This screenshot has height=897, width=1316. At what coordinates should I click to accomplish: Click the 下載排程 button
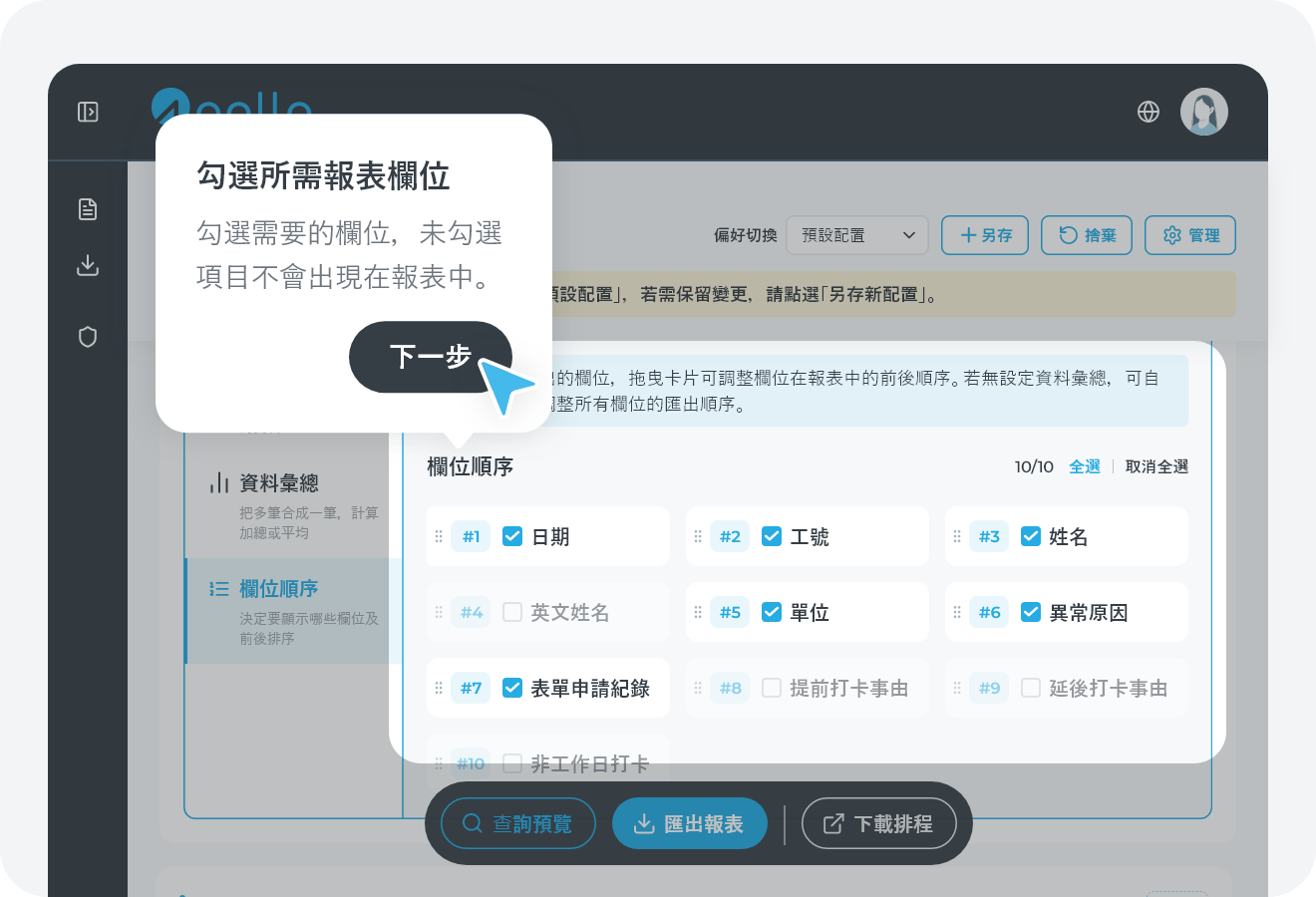point(879,824)
